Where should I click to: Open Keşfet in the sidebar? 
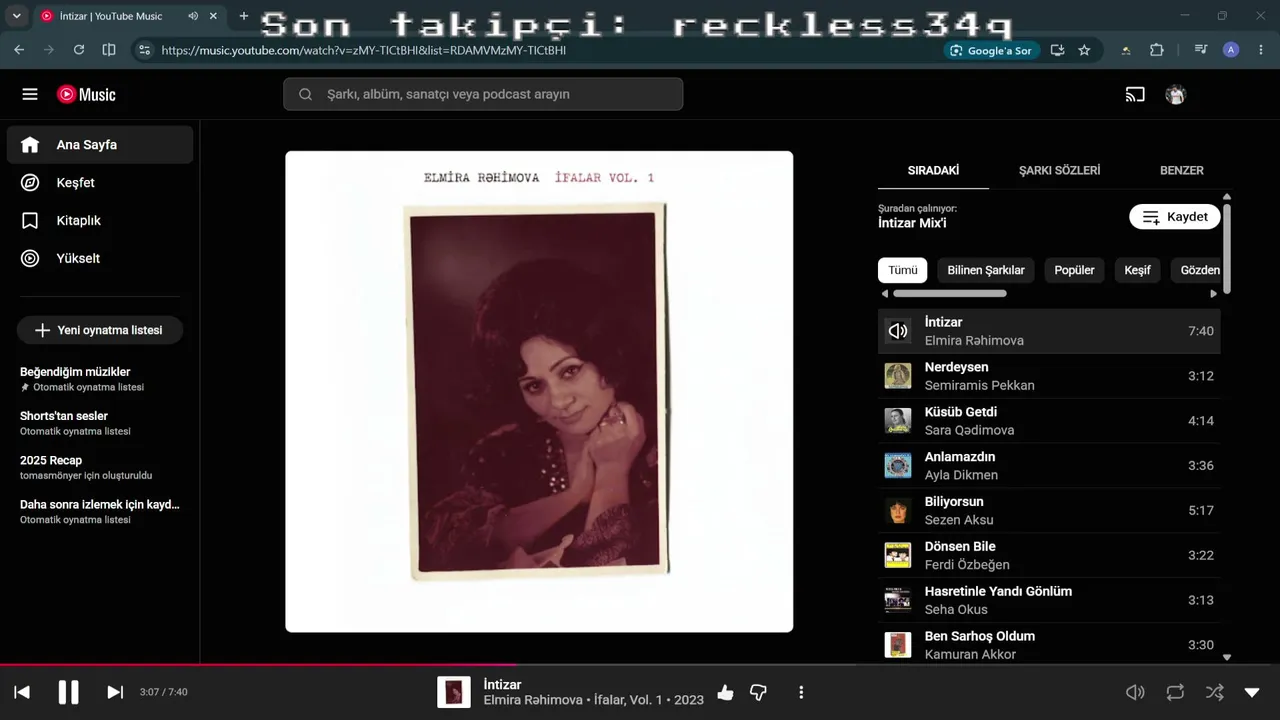pos(100,183)
